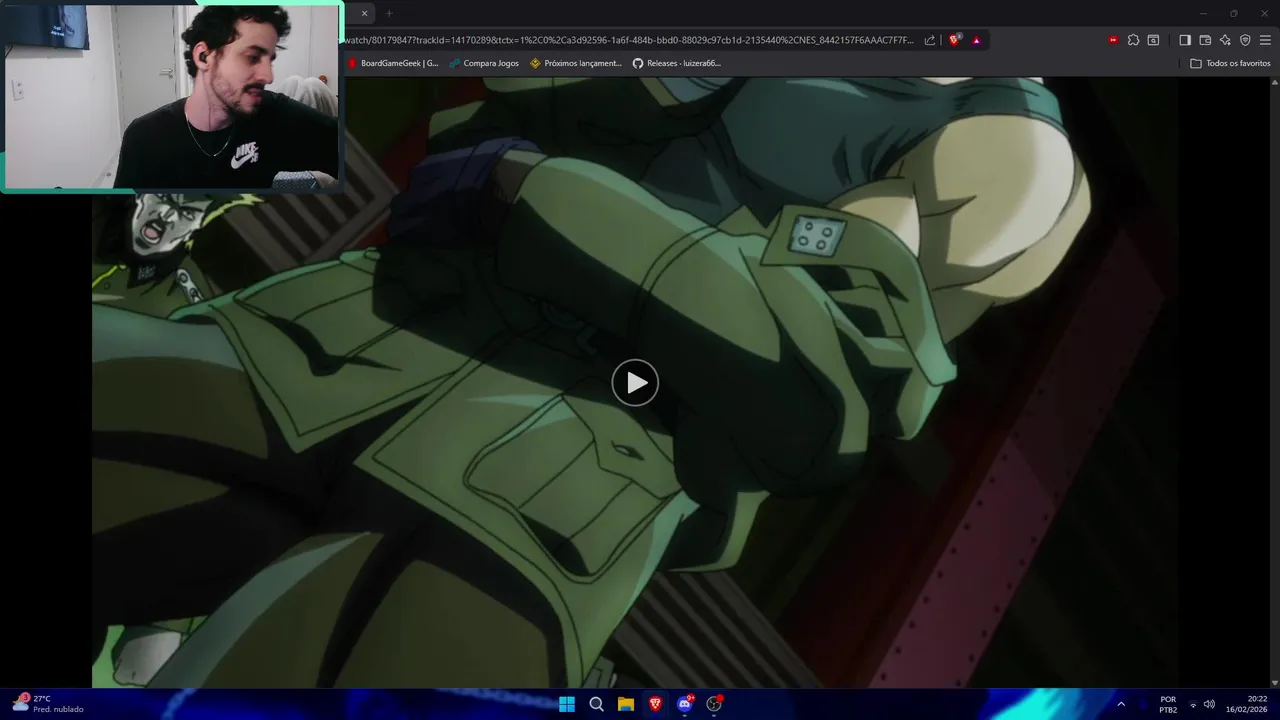
Task: Click Brave browser icon in taskbar
Action: [655, 704]
